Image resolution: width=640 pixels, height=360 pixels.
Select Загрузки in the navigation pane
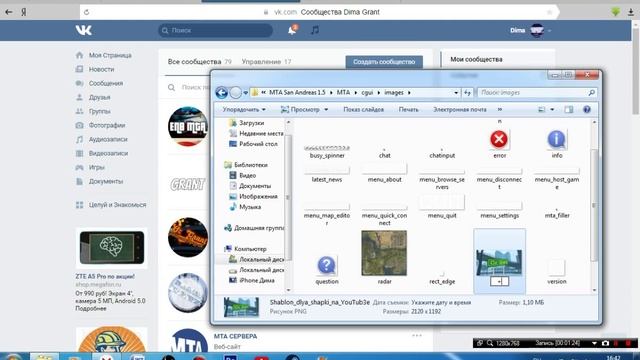pyautogui.click(x=251, y=123)
